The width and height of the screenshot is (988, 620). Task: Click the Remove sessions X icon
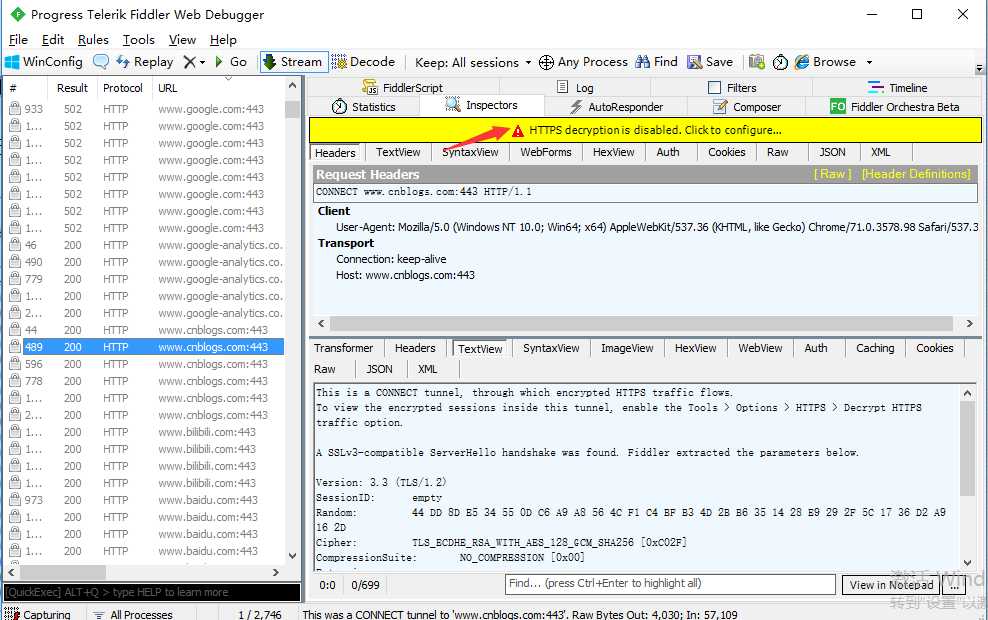[x=189, y=62]
